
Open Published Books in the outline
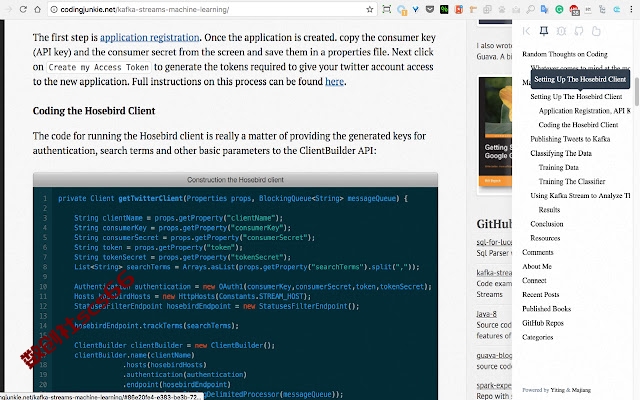click(x=547, y=309)
